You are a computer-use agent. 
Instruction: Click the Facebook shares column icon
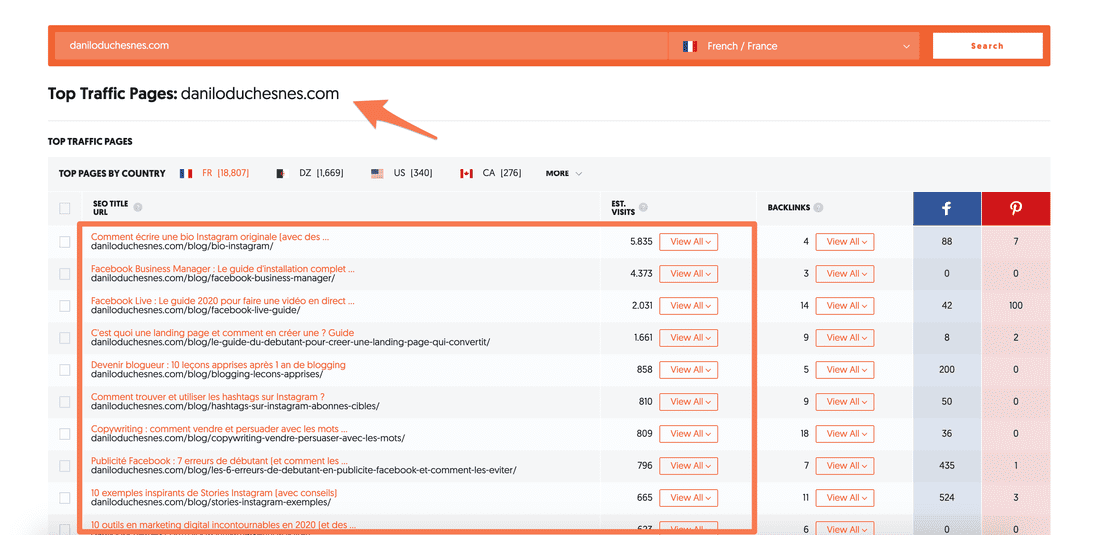pyautogui.click(x=946, y=208)
